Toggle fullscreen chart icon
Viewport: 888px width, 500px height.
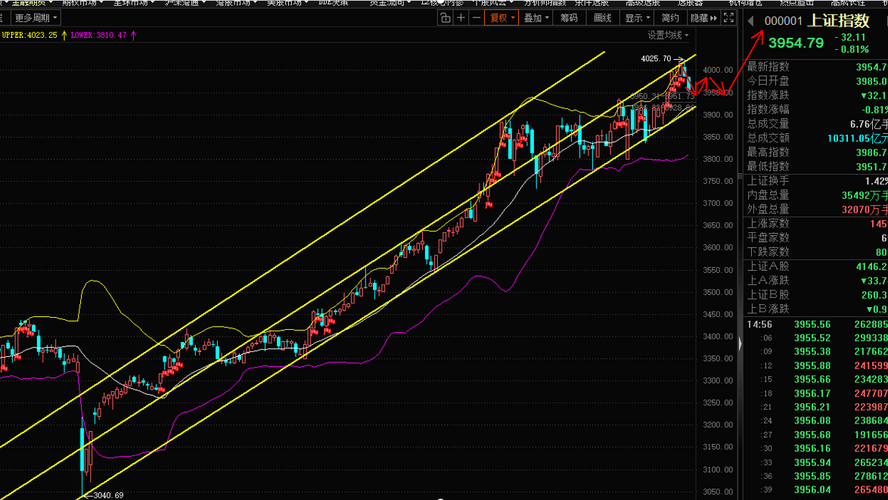tap(729, 18)
